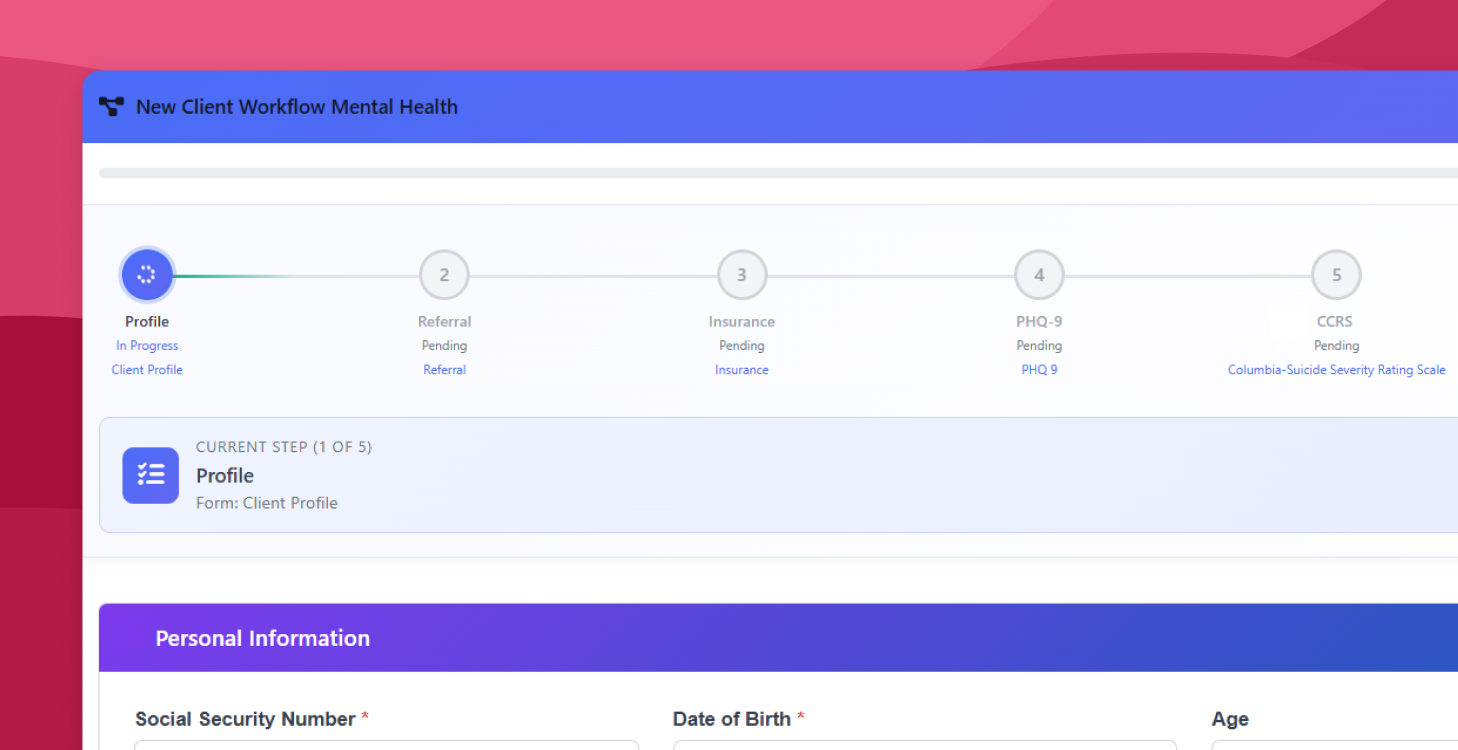1458x750 pixels.
Task: Click the Age input field
Action: point(1330,747)
